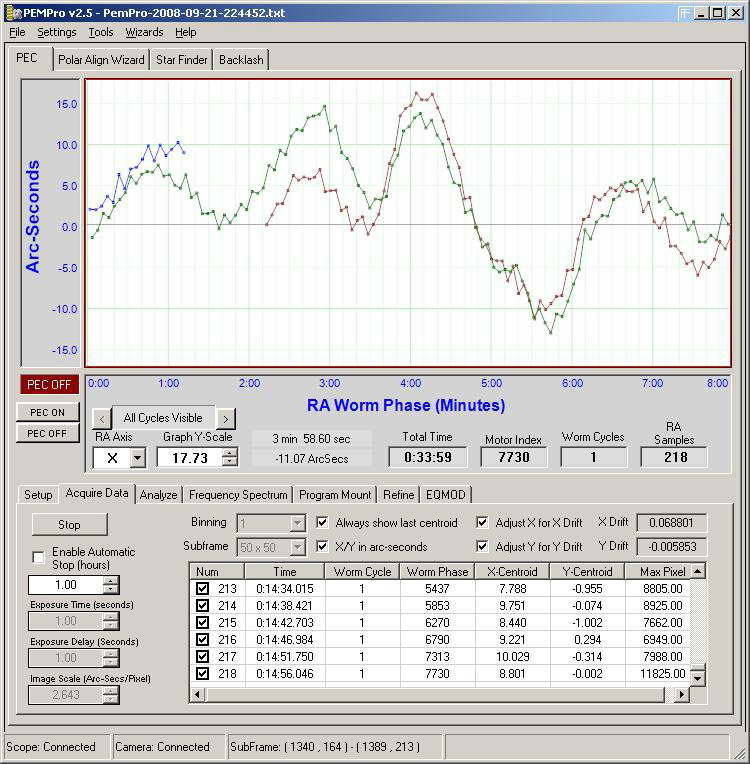This screenshot has height=764, width=750.
Task: Toggle Always show last centroid checkbox
Action: coord(322,522)
